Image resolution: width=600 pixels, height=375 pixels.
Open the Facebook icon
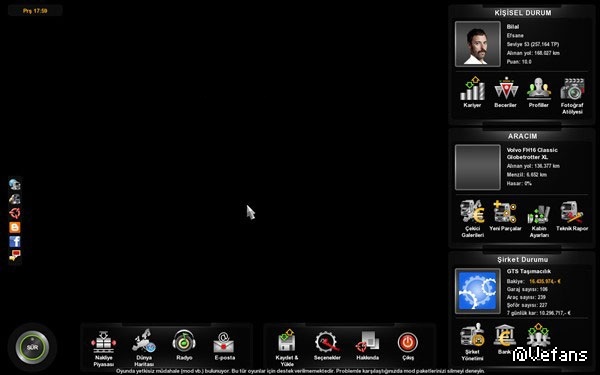(15, 241)
